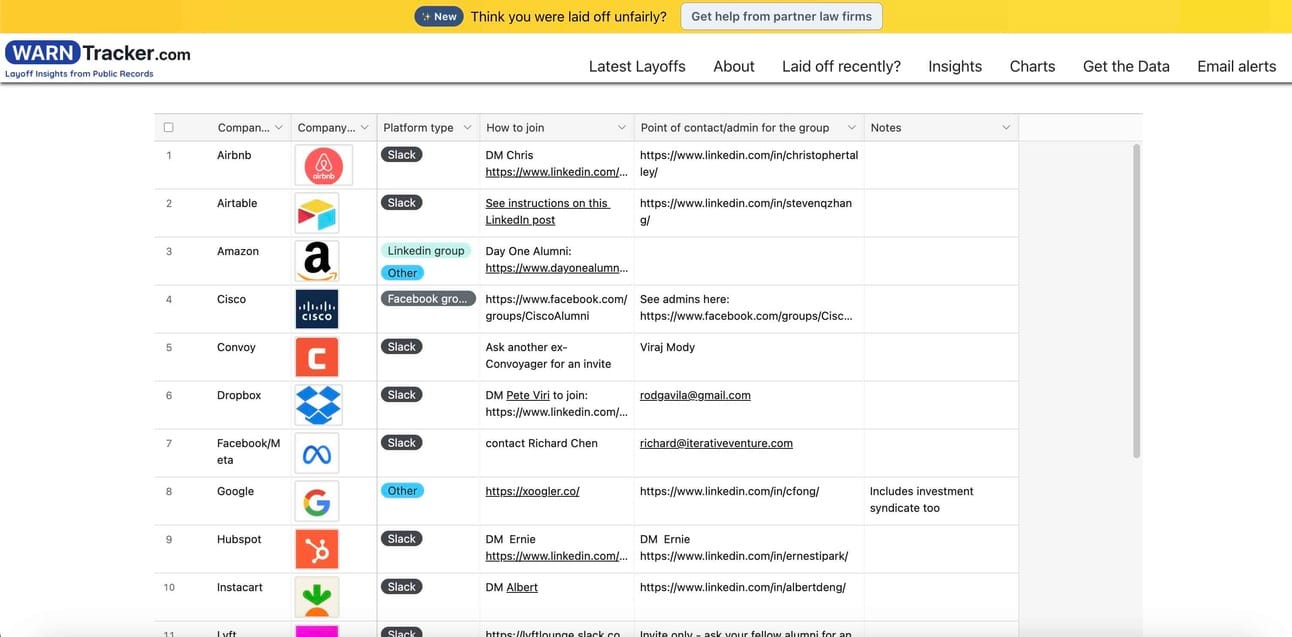Open the Laid off recently? page
Viewport: 1292px width, 637px height.
pyautogui.click(x=841, y=66)
